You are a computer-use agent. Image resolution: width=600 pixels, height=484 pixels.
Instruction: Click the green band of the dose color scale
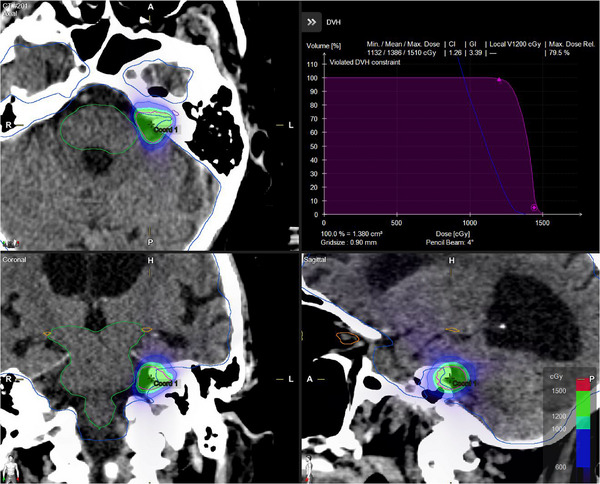click(x=583, y=404)
